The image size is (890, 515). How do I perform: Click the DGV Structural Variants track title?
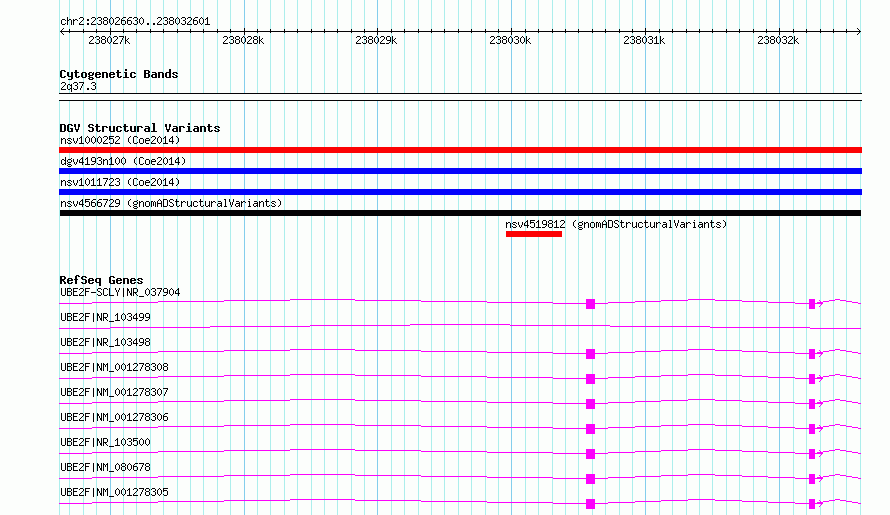click(x=140, y=128)
